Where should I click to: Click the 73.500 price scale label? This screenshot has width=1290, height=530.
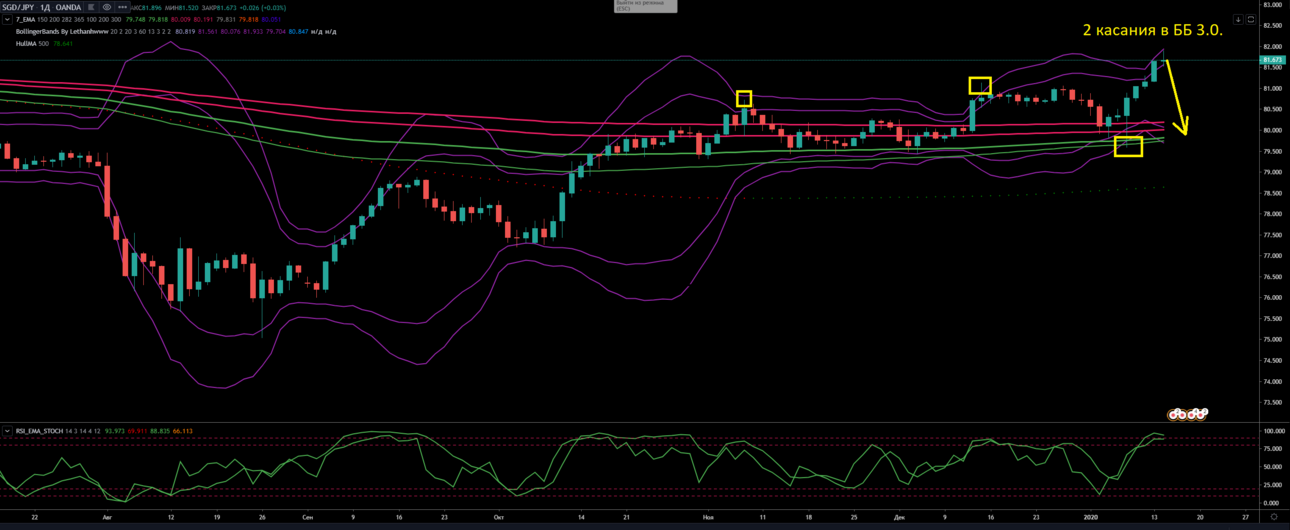(1273, 402)
